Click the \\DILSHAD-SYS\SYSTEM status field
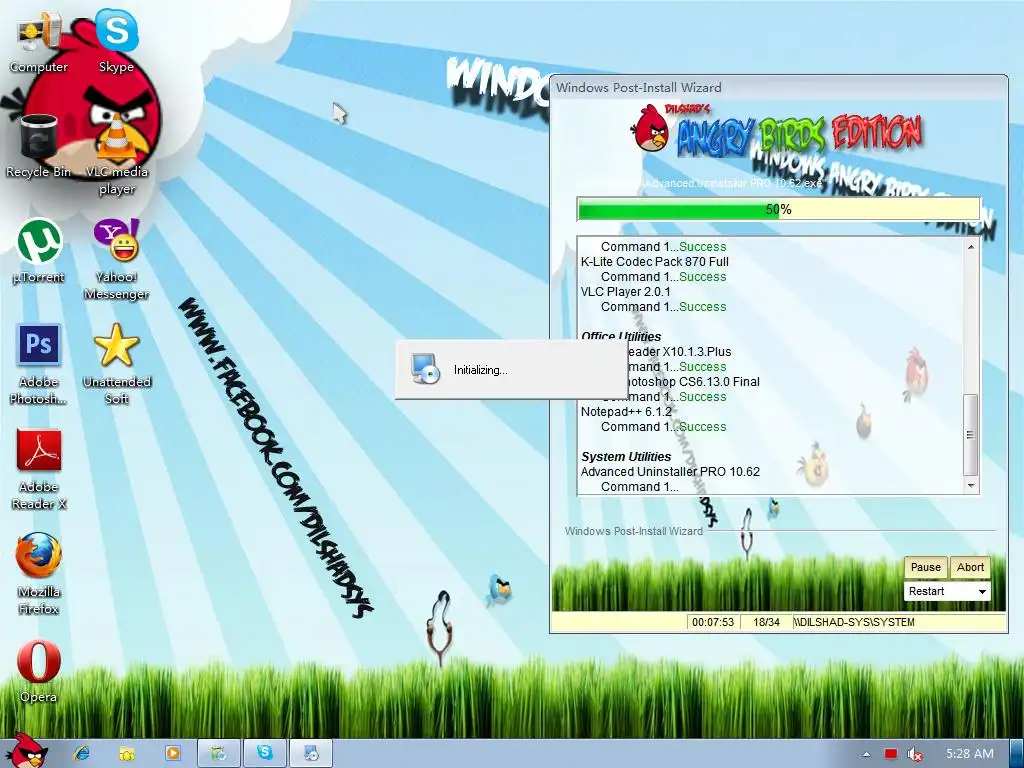This screenshot has height=768, width=1024. pyautogui.click(x=899, y=622)
